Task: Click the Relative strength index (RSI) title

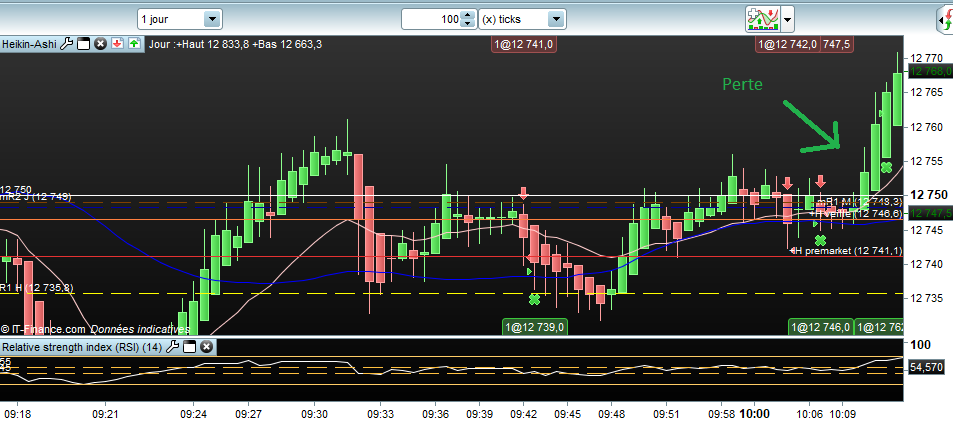Action: click(82, 347)
